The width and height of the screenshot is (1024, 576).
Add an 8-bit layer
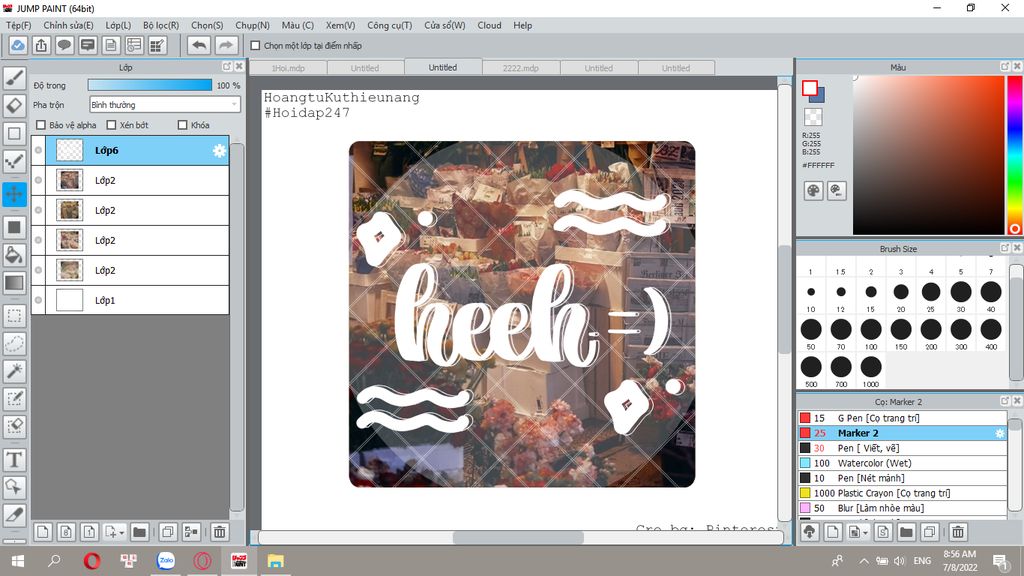[x=66, y=532]
